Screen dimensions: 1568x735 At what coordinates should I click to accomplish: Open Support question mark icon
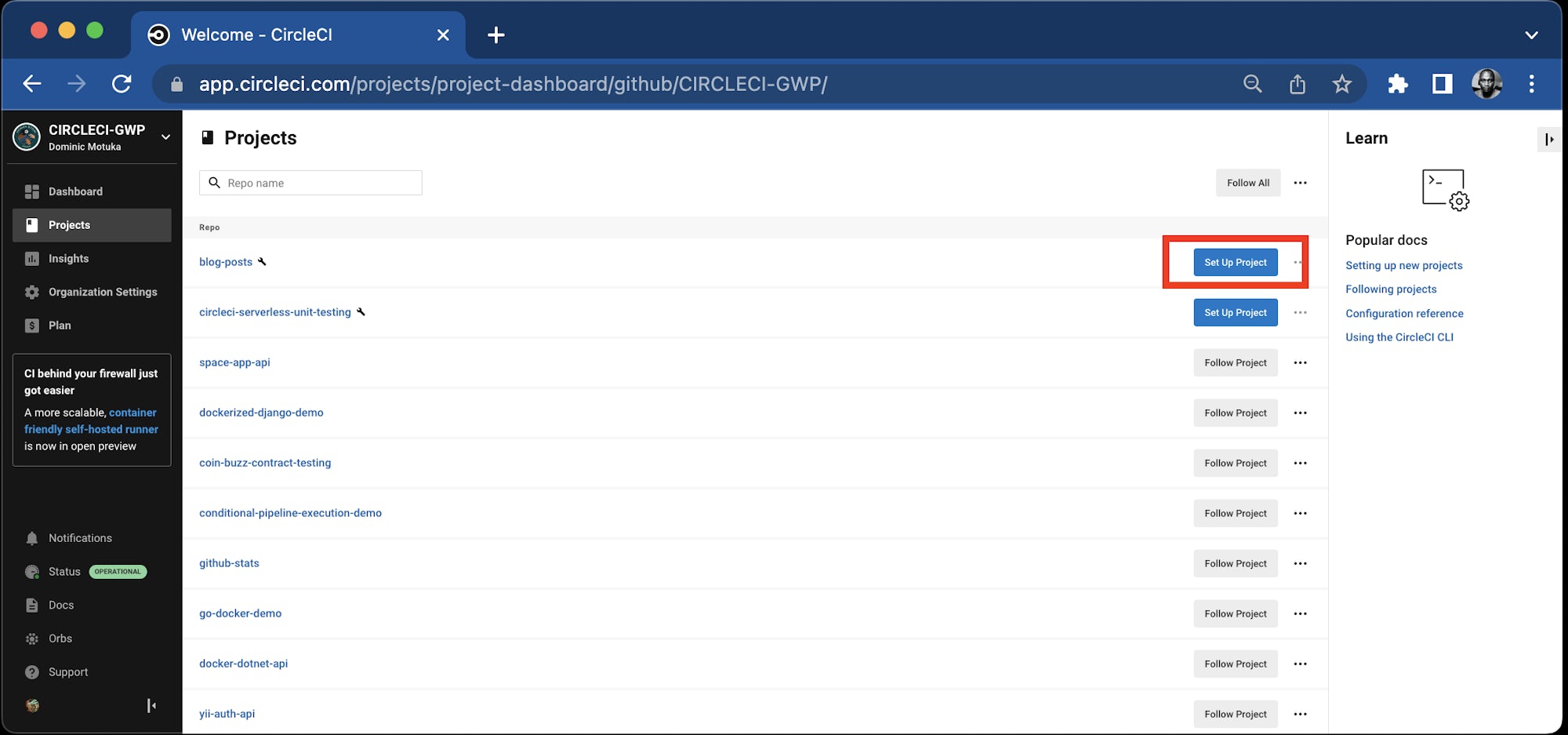(32, 672)
